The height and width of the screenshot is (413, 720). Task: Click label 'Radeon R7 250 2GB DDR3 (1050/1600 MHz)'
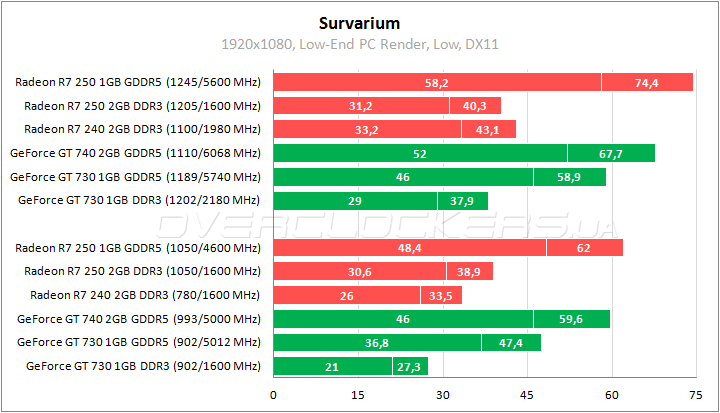click(x=142, y=271)
